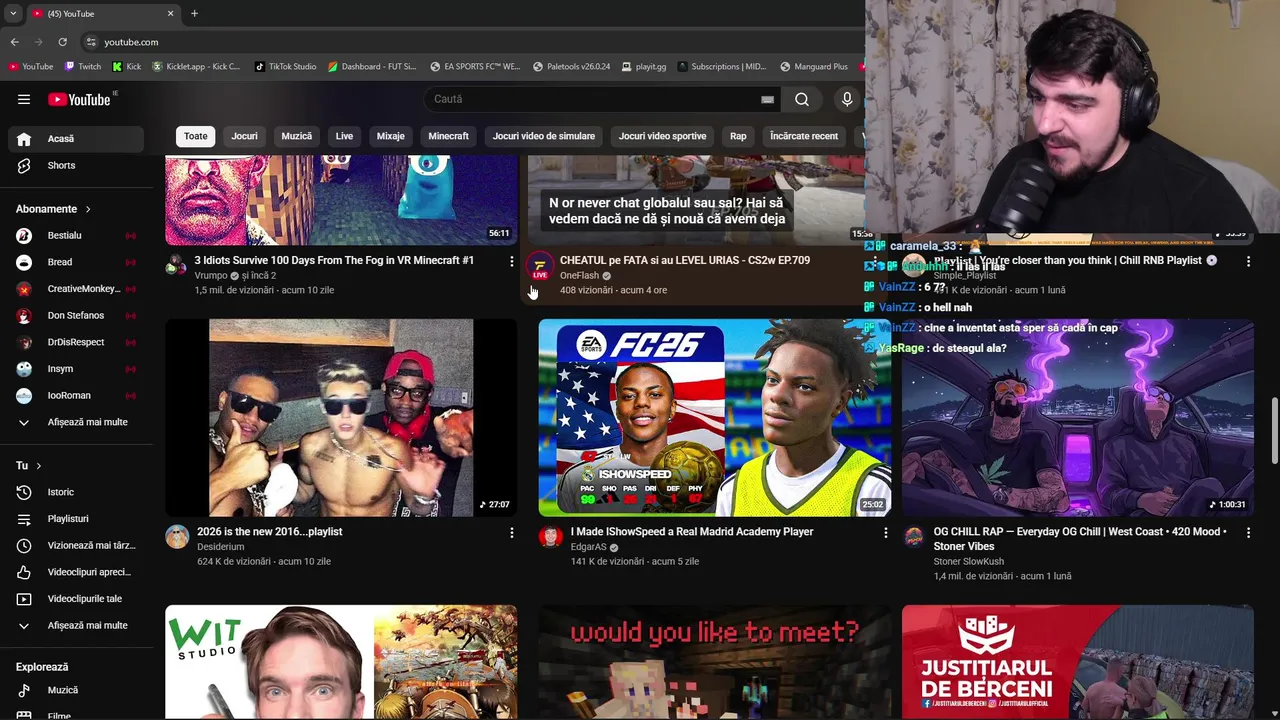Open title CHEATUL pe FATA si au LEVEL URIAS

tap(685, 260)
